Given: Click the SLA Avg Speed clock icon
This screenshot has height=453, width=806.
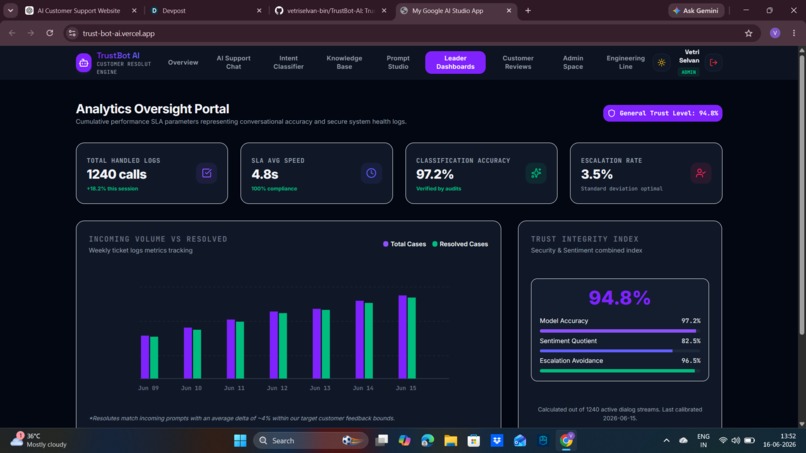Looking at the screenshot, I should point(371,173).
